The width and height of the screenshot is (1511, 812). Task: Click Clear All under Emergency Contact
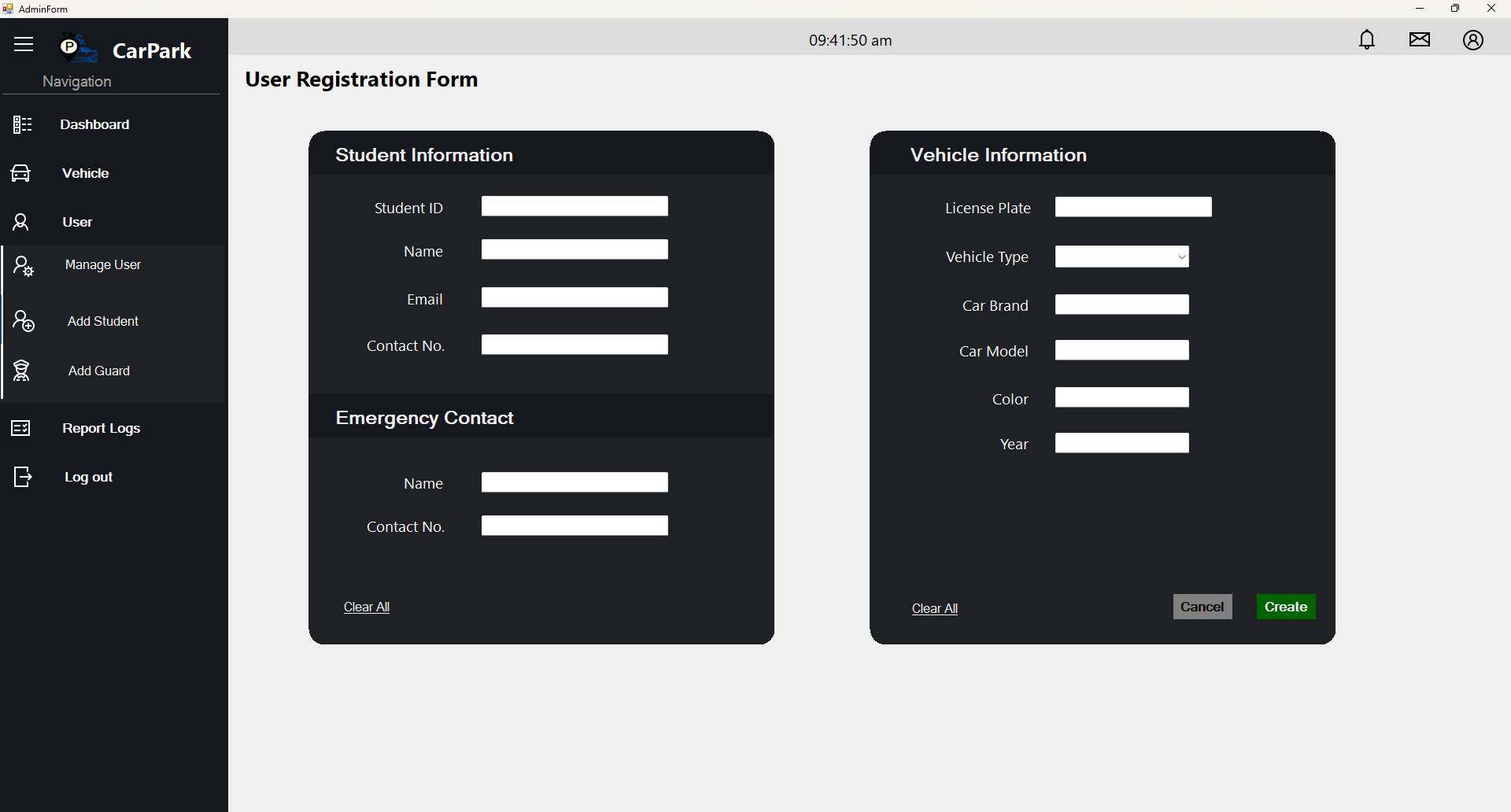pyautogui.click(x=367, y=607)
